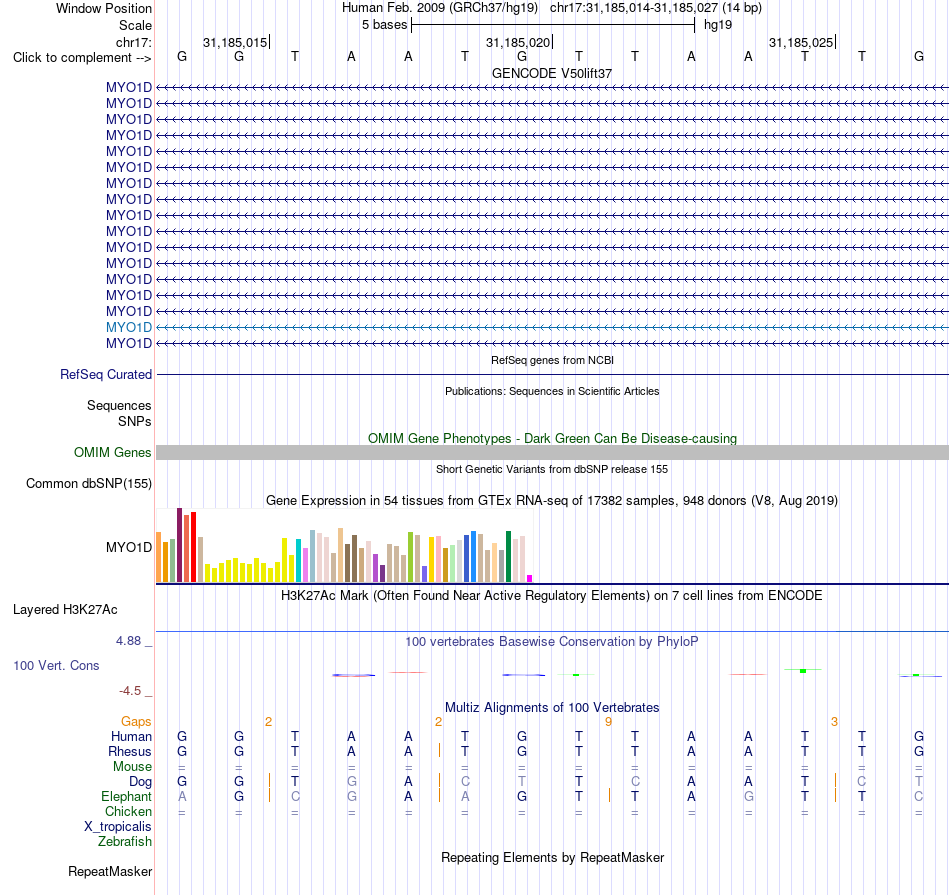Select the 'Rhesus' alignment row label
This screenshot has width=950, height=895.
[130, 751]
